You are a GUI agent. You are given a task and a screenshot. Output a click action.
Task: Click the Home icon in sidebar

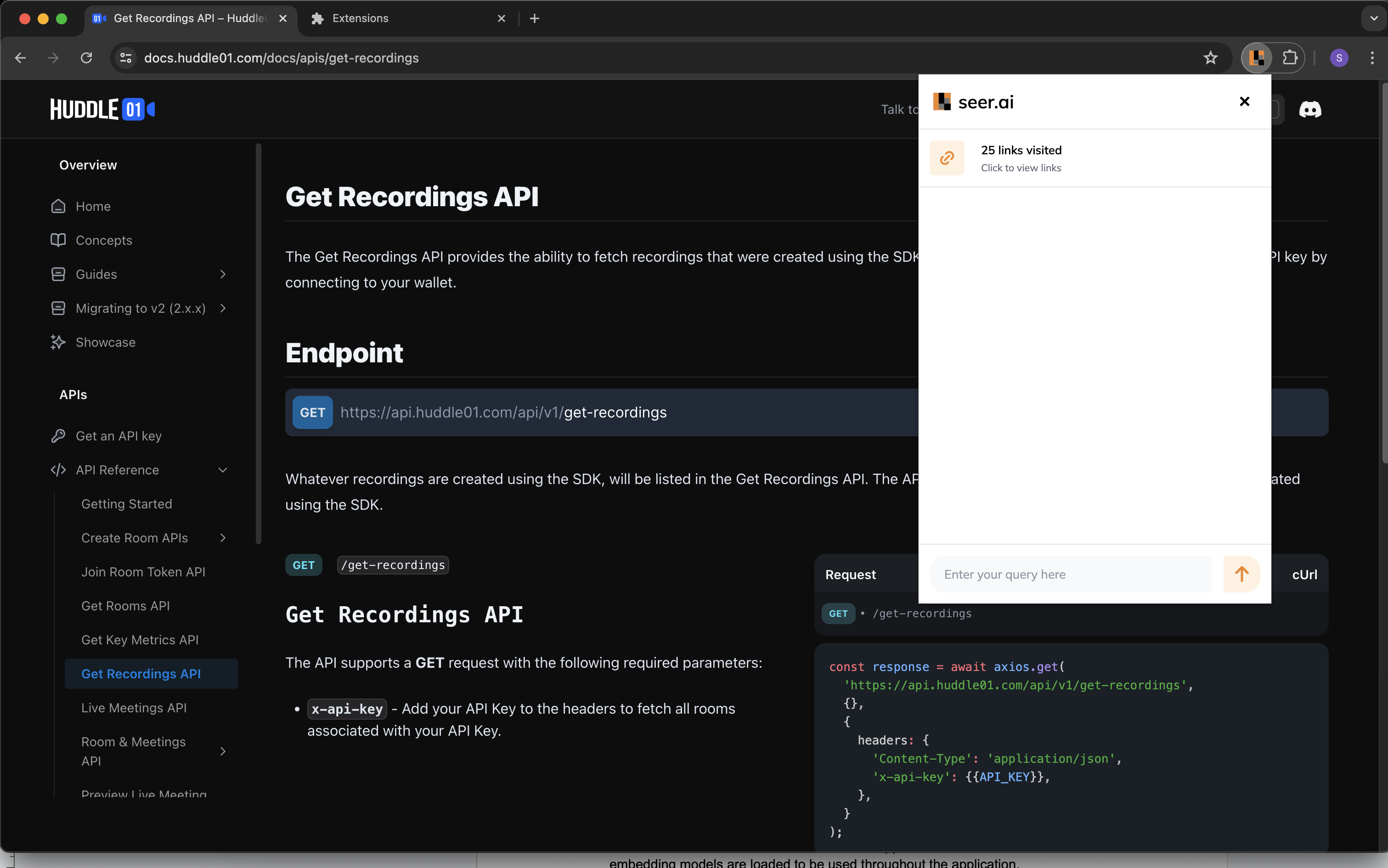[58, 206]
